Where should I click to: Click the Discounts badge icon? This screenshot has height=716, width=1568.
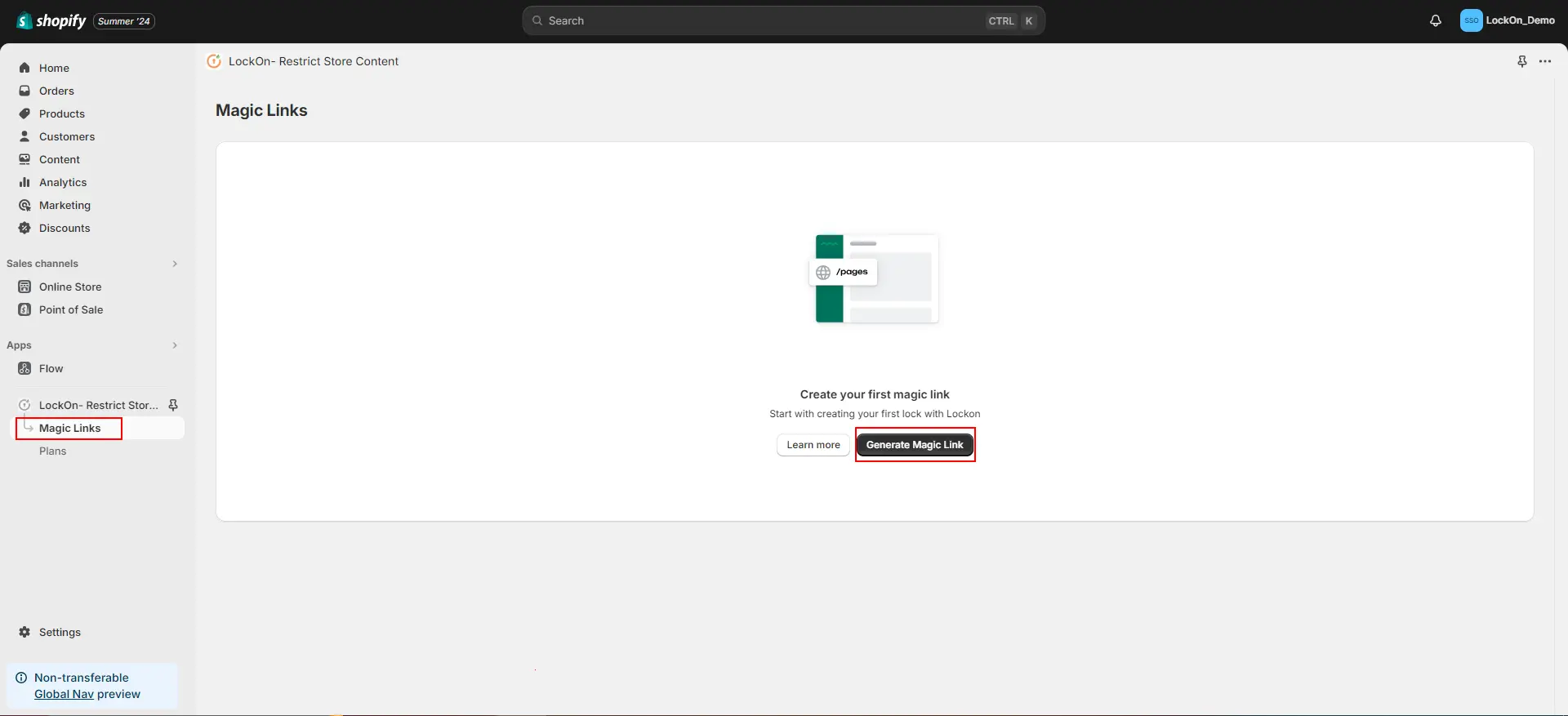(24, 228)
